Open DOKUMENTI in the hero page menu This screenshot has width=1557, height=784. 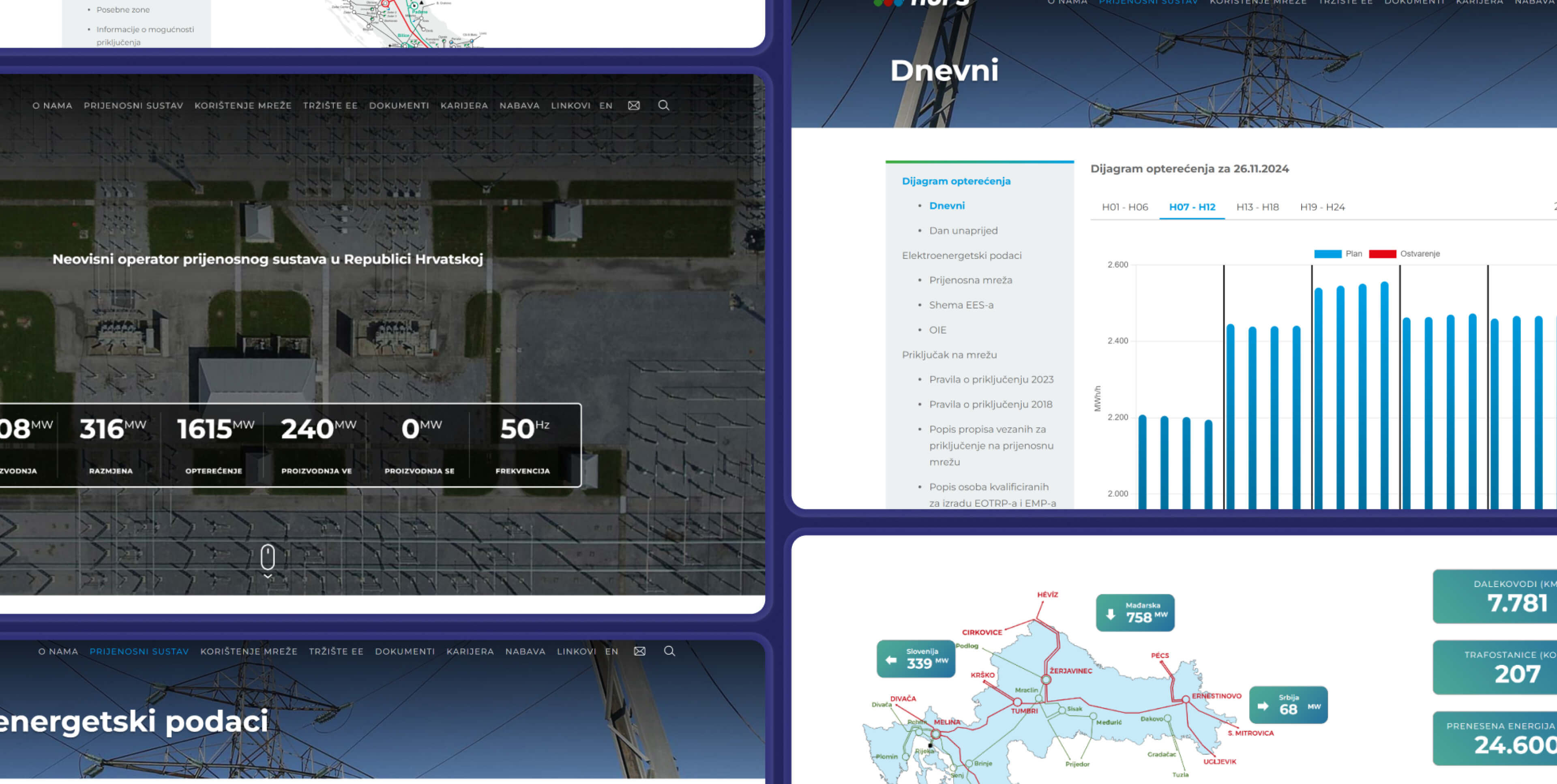(x=399, y=105)
